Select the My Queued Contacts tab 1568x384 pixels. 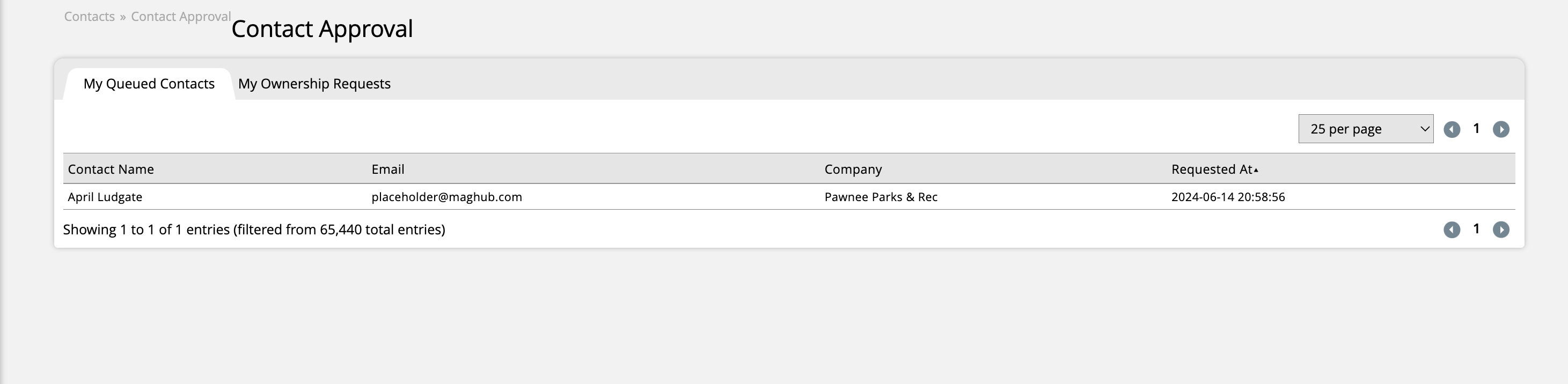(x=149, y=84)
